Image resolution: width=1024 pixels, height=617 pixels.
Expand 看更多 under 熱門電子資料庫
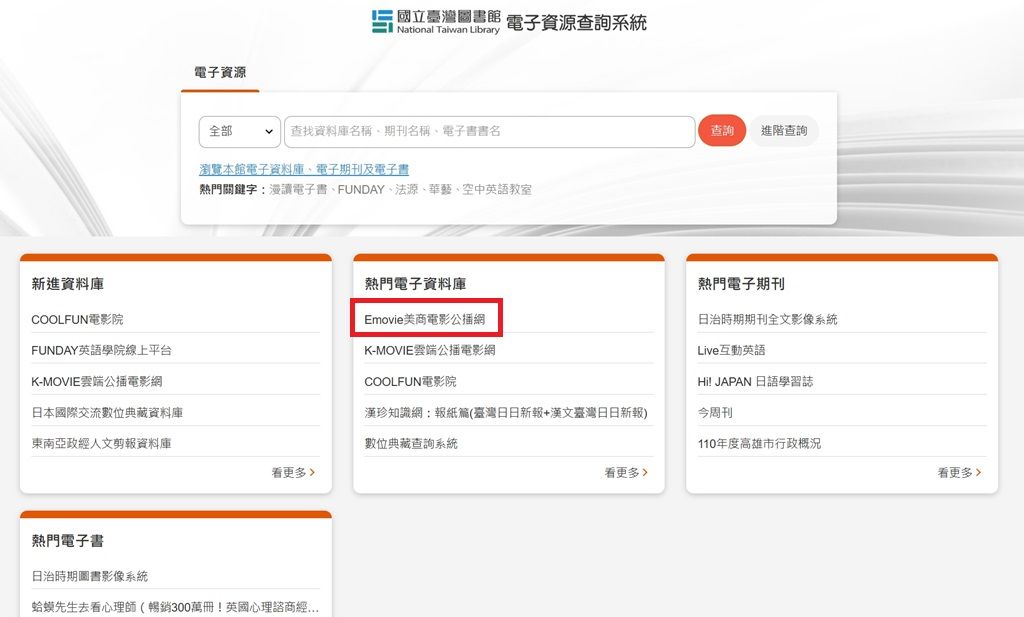click(625, 473)
